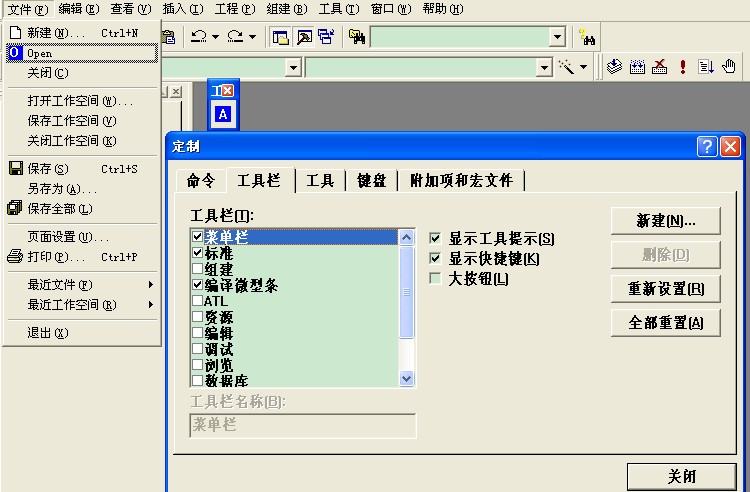The height and width of the screenshot is (492, 750).
Task: Expand the 最近工作空间(R) submenu
Action: [x=81, y=305]
